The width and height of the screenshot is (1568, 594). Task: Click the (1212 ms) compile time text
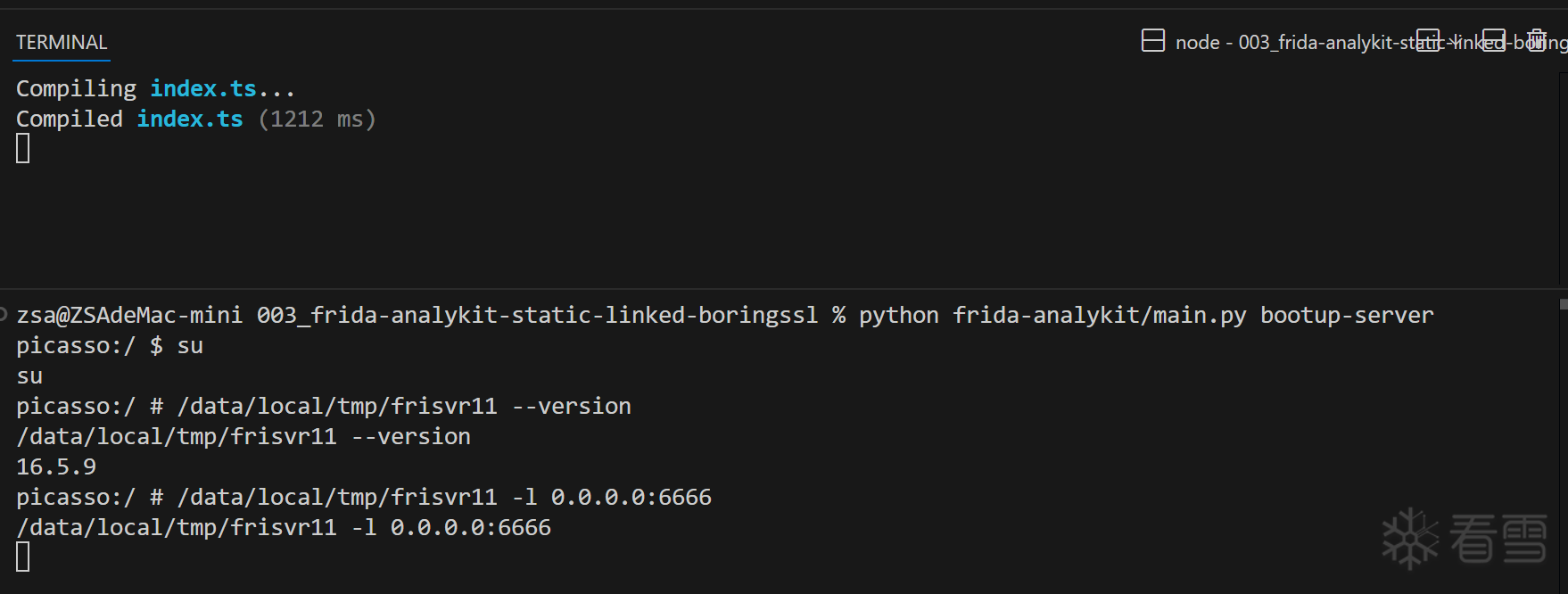pos(317,119)
